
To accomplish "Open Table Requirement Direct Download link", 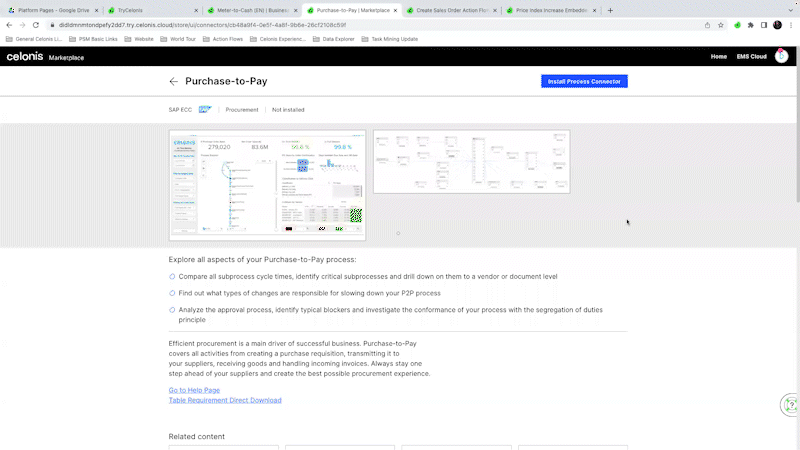I will pos(225,401).
